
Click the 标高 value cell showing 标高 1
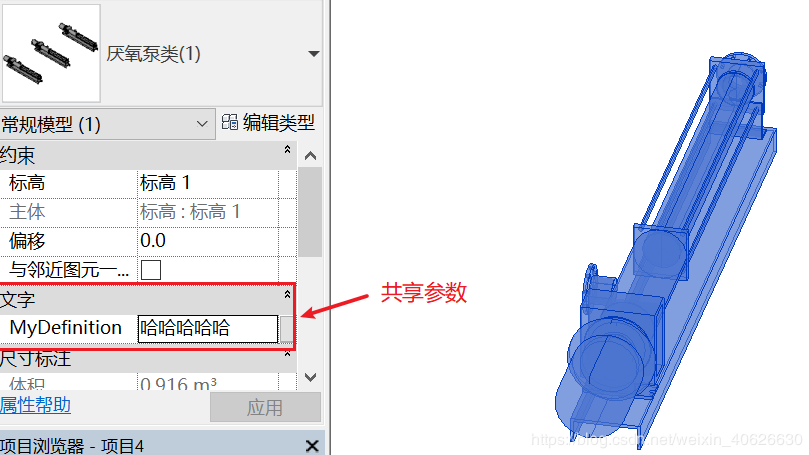[x=208, y=183]
